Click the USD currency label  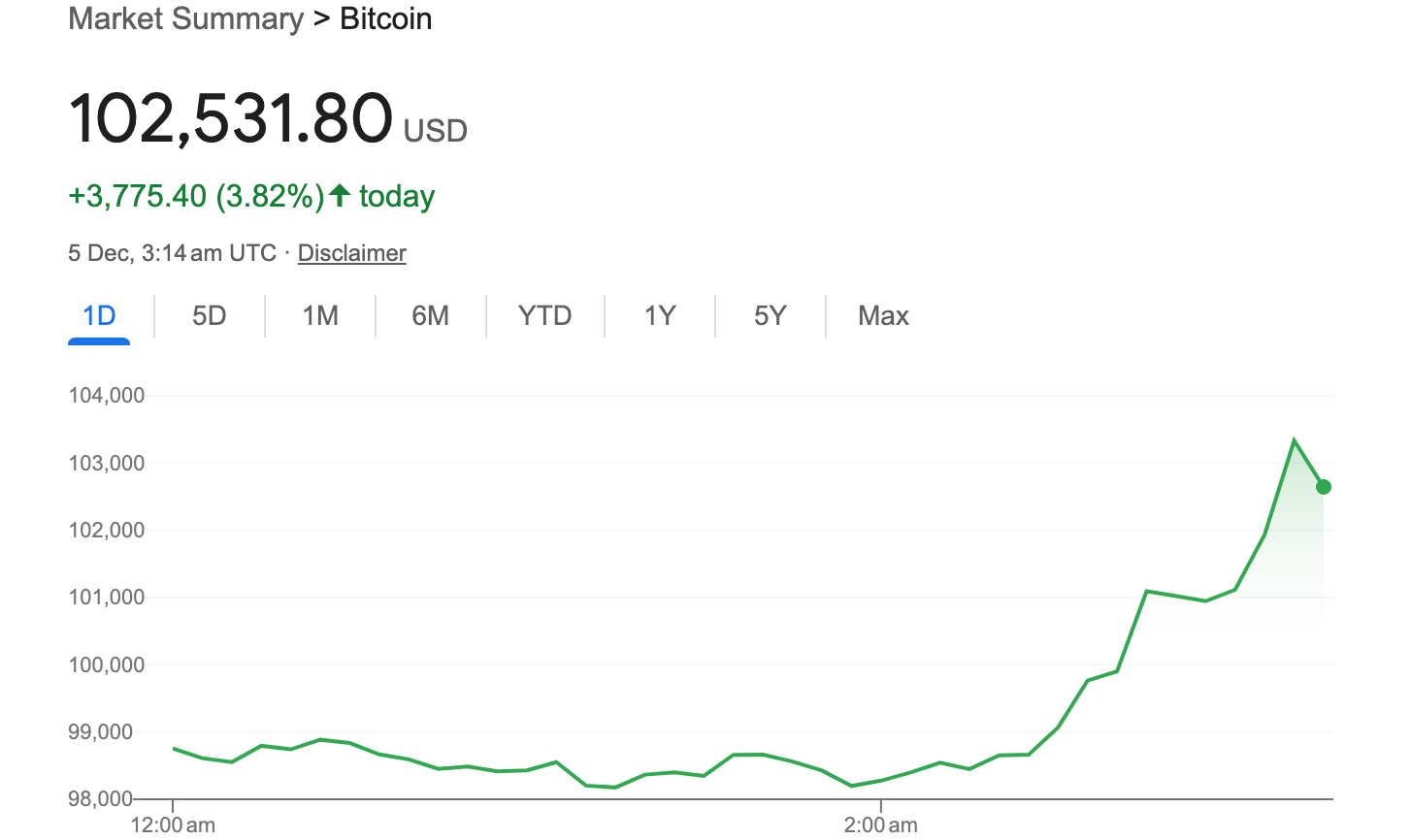[x=436, y=131]
